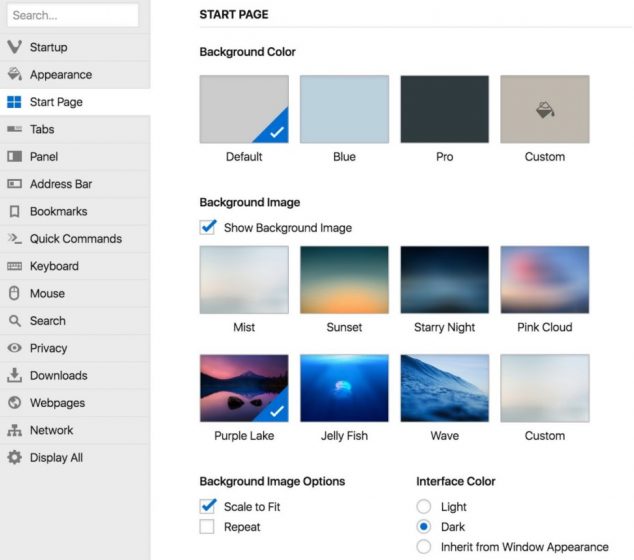Image resolution: width=634 pixels, height=560 pixels.
Task: Select the Pro background color swatch
Action: (444, 109)
